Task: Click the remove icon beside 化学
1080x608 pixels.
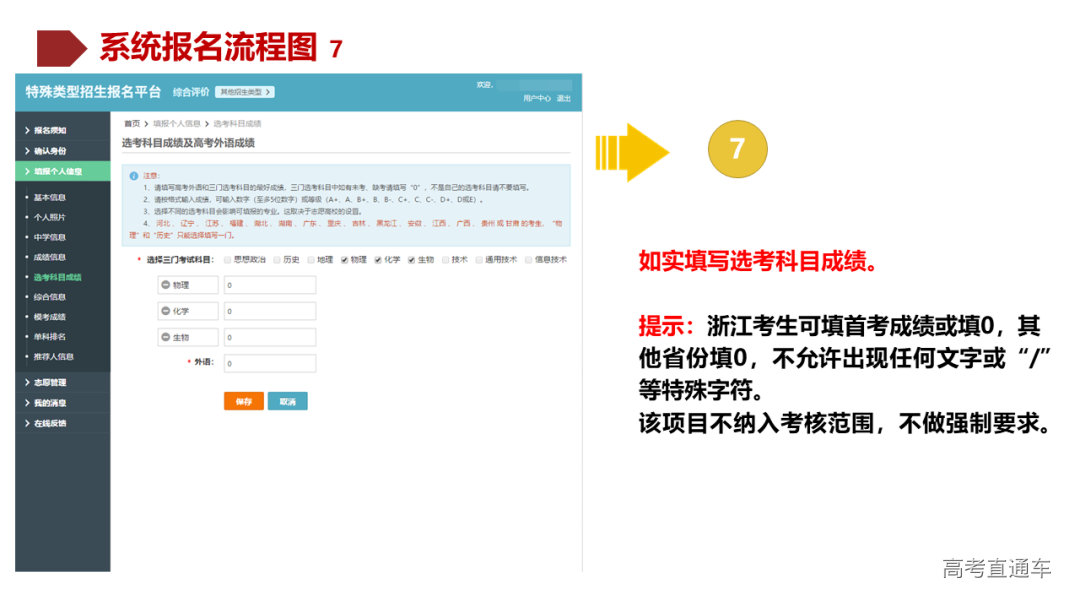Action: pyautogui.click(x=166, y=311)
